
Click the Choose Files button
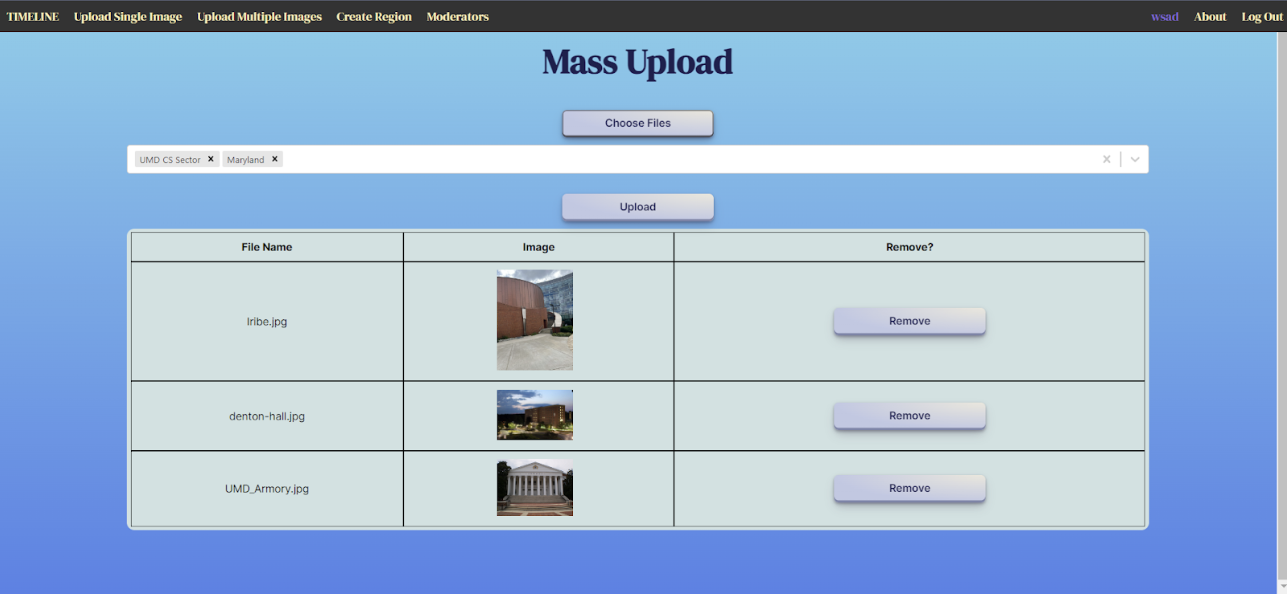(637, 123)
